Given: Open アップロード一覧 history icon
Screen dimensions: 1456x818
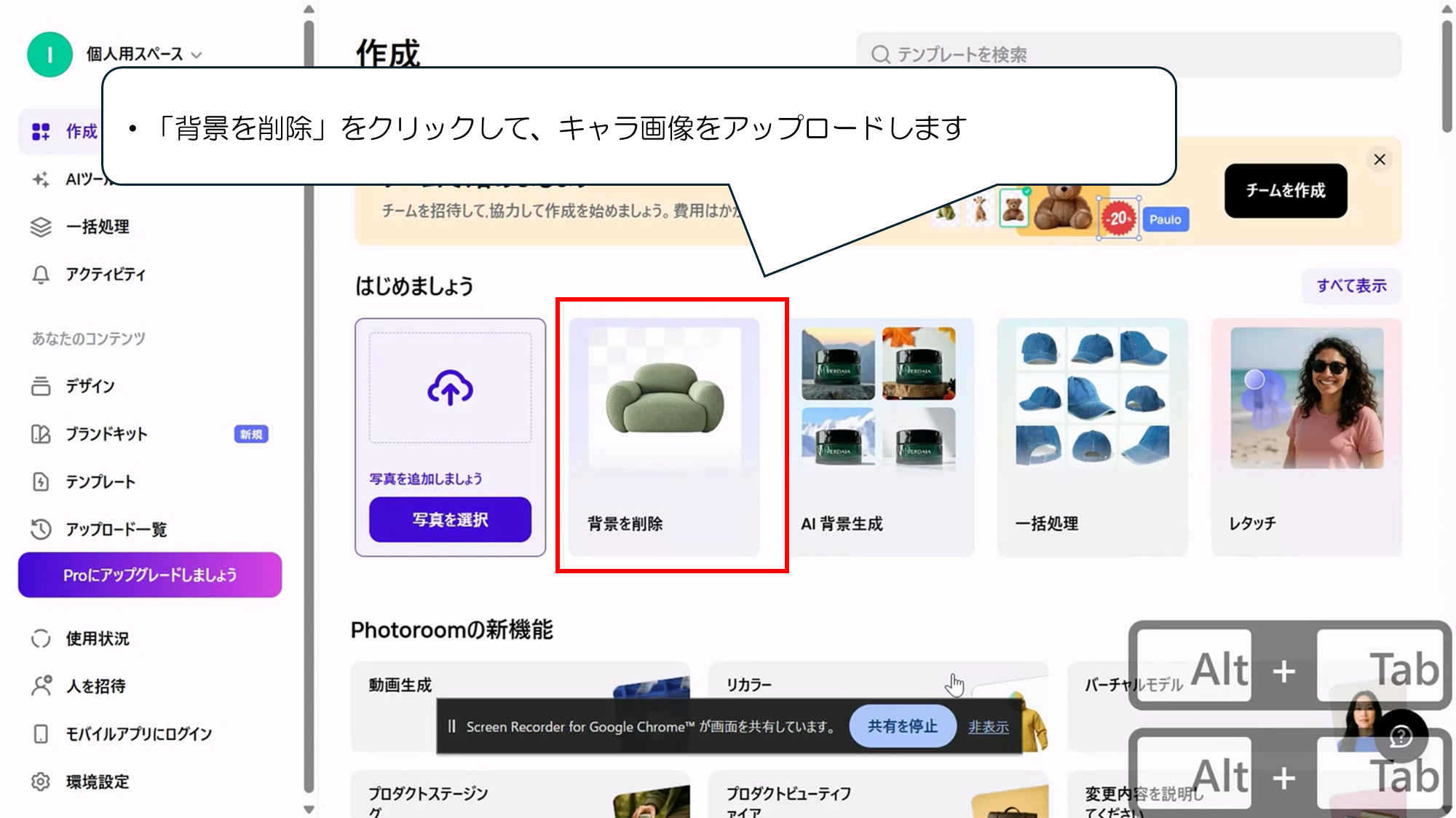Looking at the screenshot, I should point(41,529).
